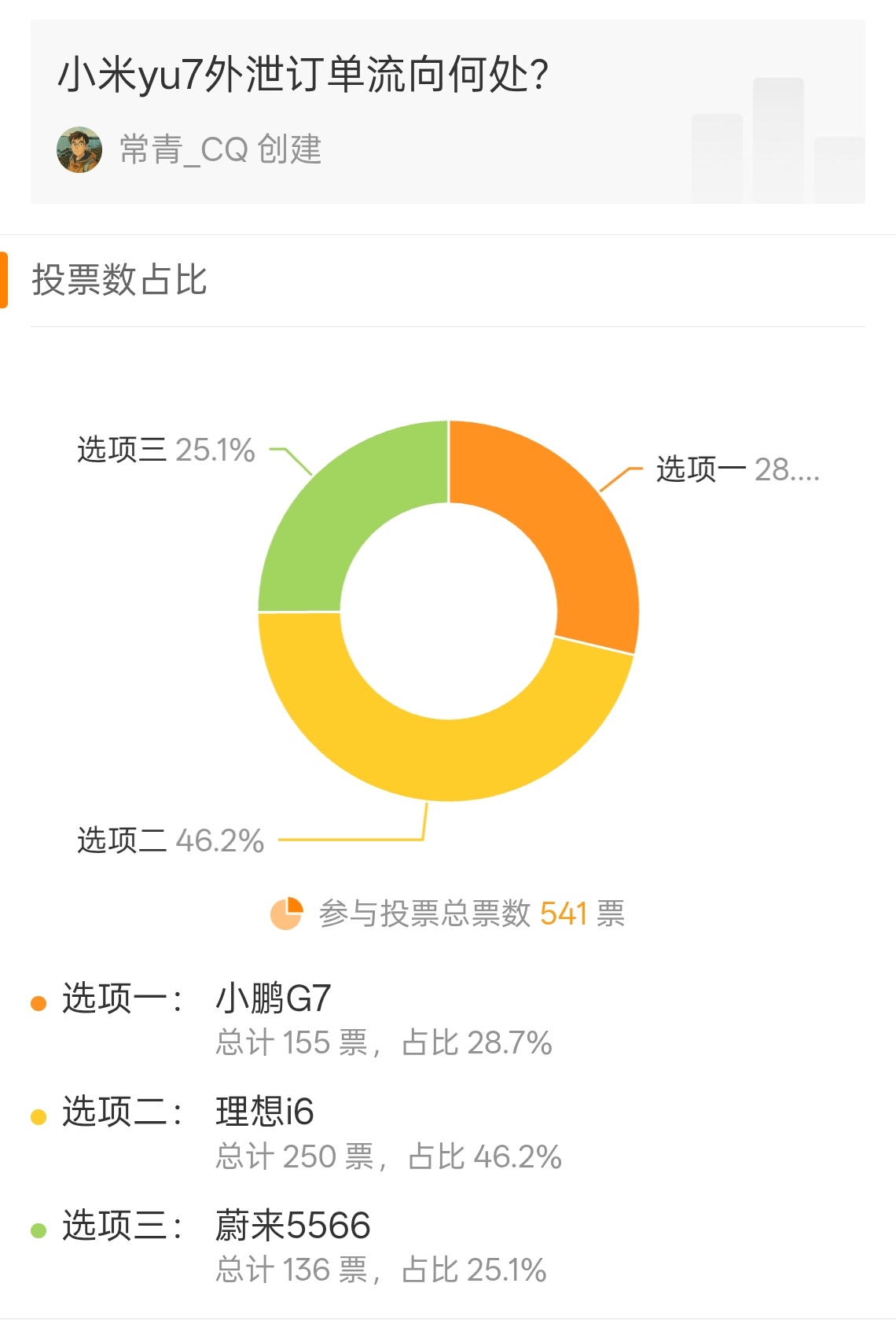Image resolution: width=896 pixels, height=1320 pixels.
Task: Tap the 选项二 46.2% chart label
Action: click(171, 840)
